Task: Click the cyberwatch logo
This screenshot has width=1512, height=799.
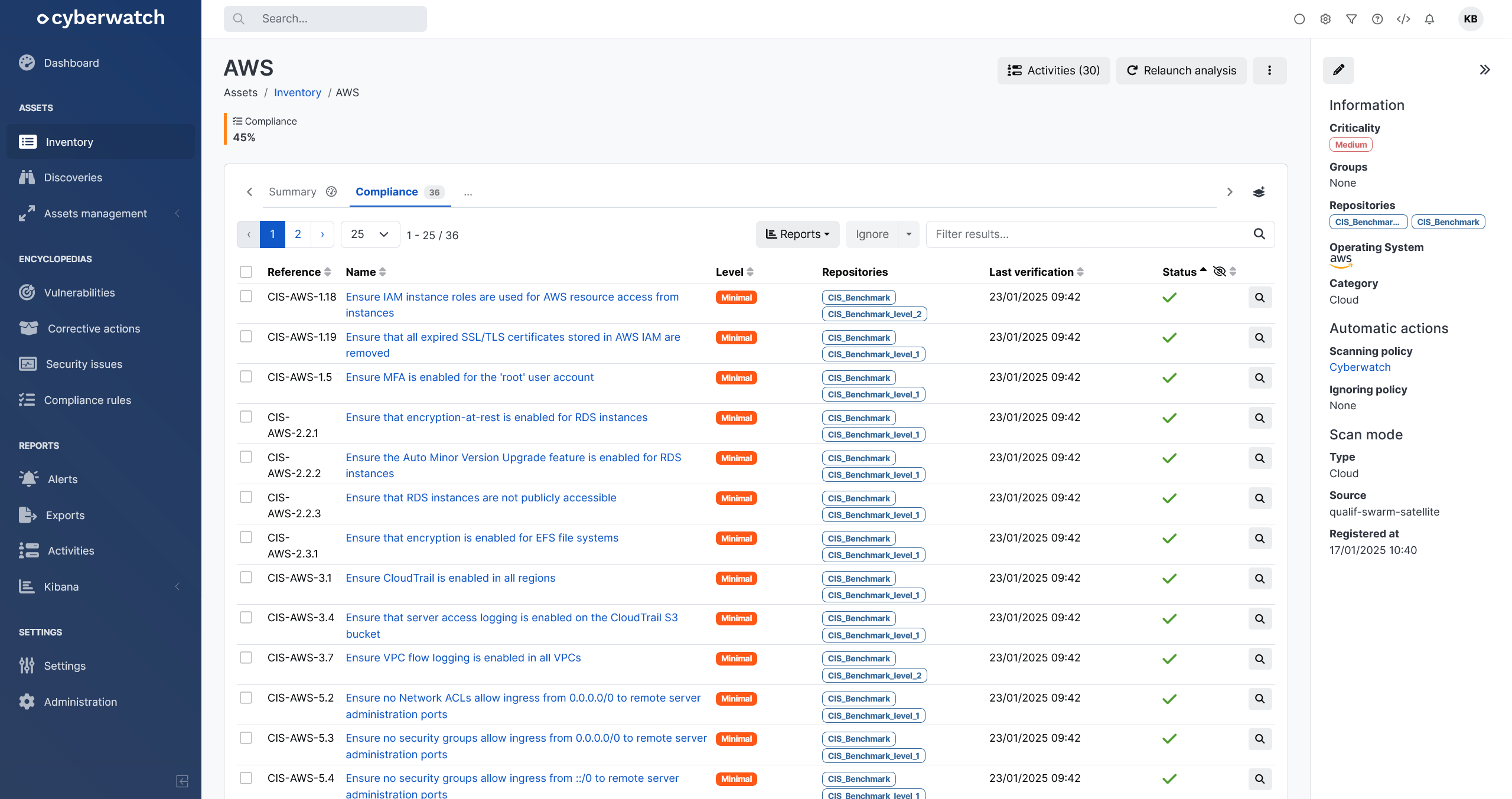Action: click(101, 18)
